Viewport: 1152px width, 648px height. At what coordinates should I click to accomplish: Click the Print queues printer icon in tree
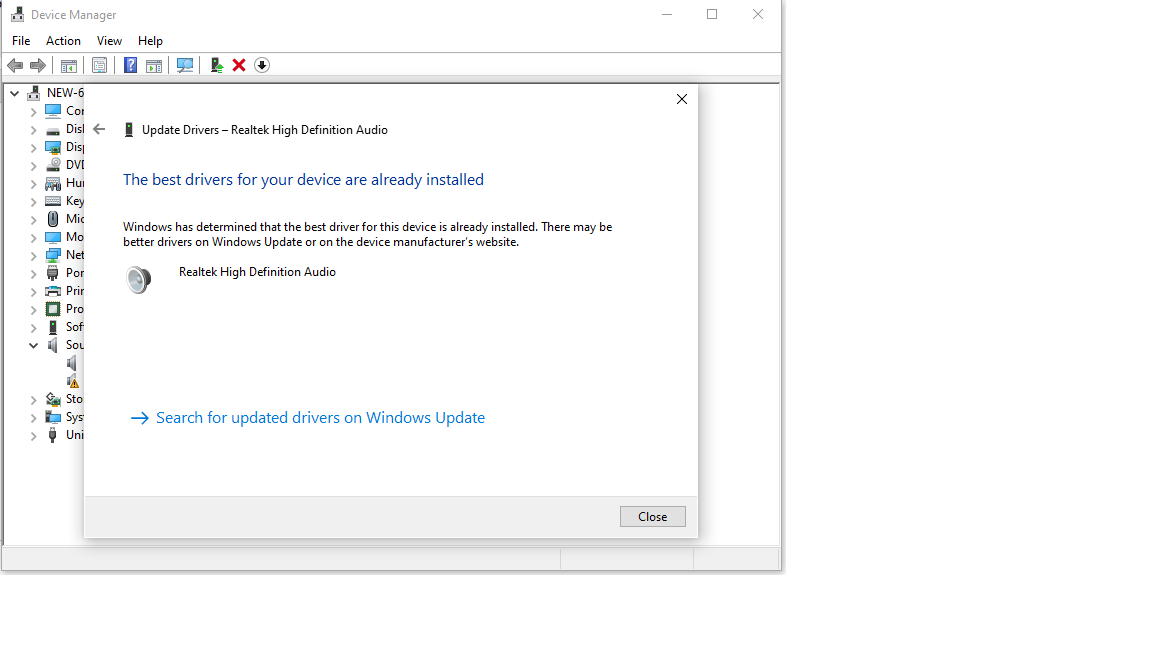point(53,291)
